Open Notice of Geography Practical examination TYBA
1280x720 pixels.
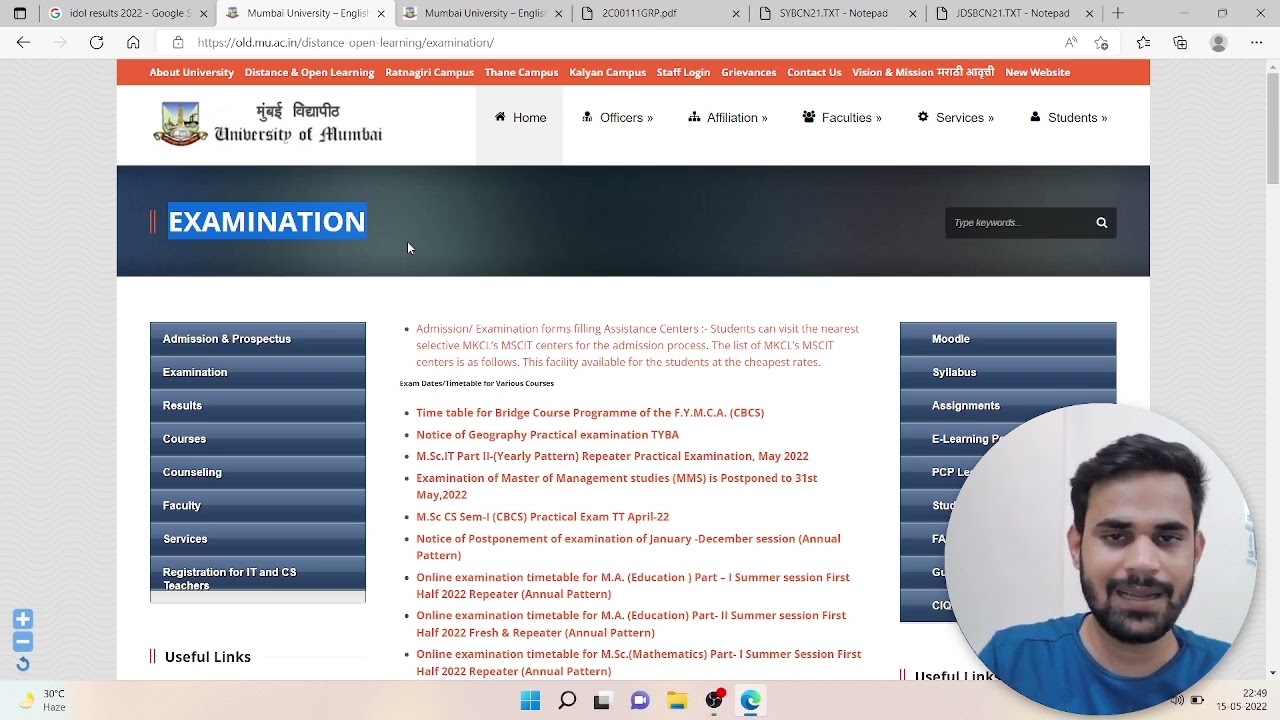click(x=547, y=434)
